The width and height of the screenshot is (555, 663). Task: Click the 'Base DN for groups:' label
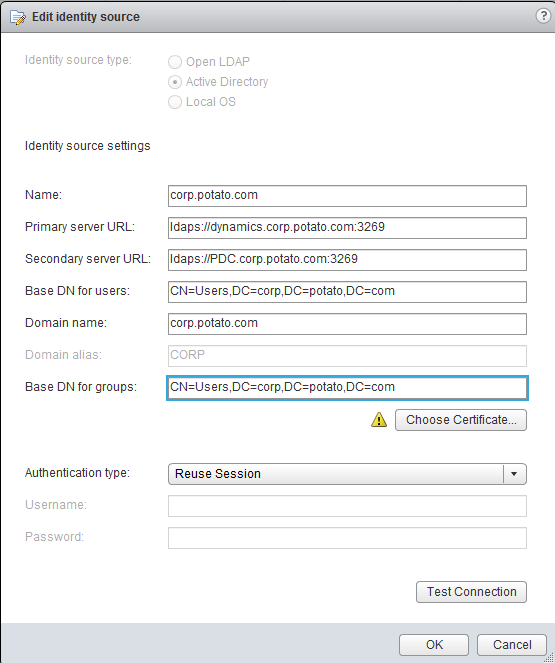(x=81, y=387)
